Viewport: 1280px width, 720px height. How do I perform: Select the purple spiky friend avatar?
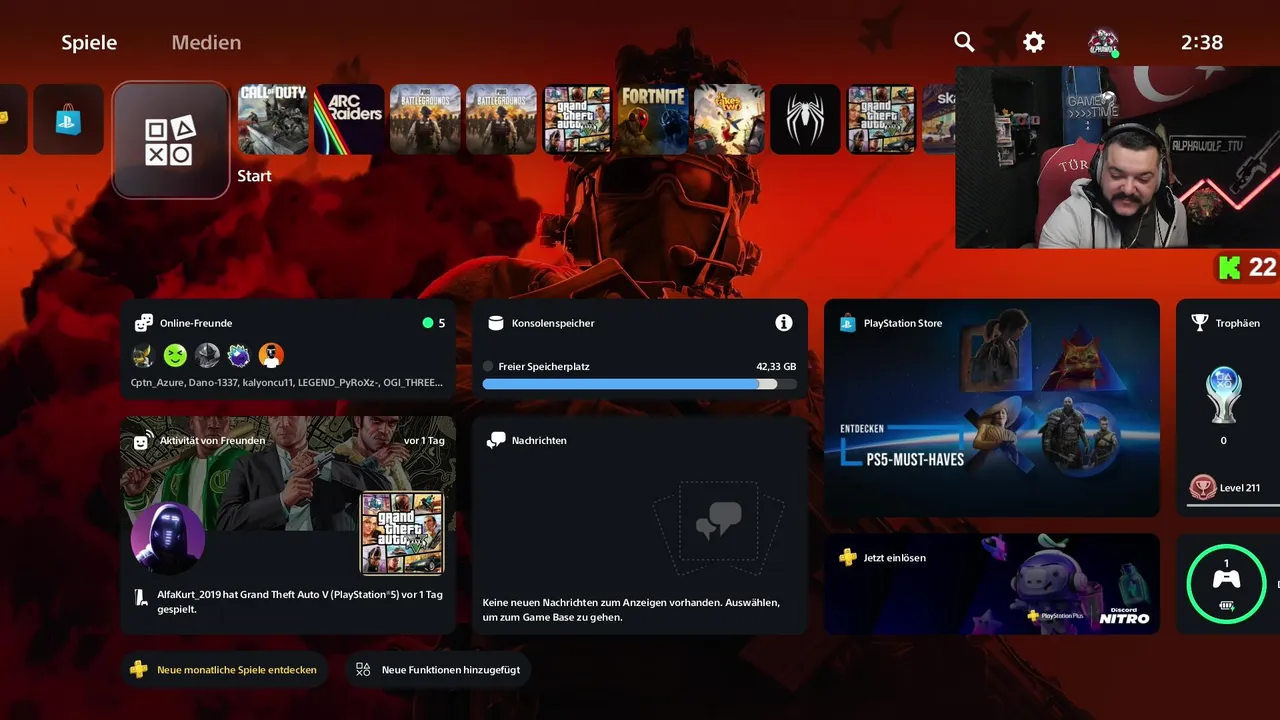click(x=239, y=355)
